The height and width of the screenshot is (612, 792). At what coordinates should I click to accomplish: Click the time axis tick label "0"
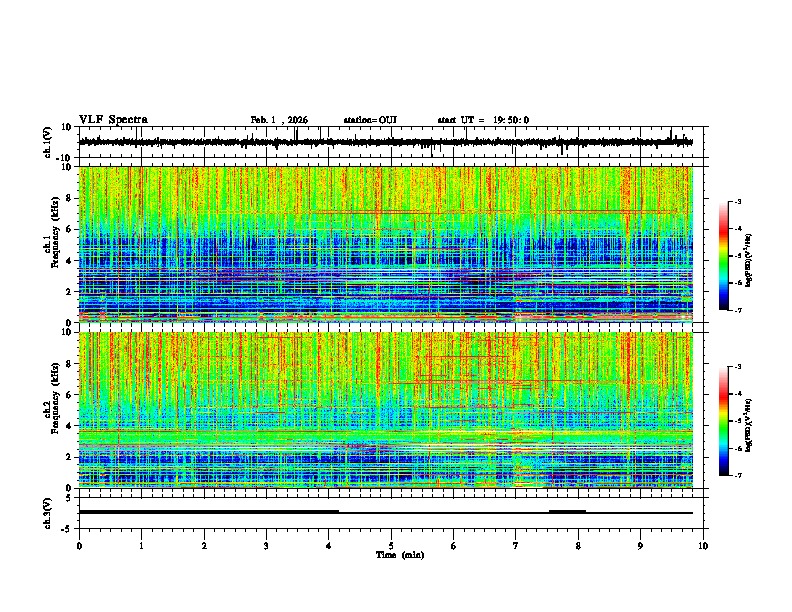79,546
